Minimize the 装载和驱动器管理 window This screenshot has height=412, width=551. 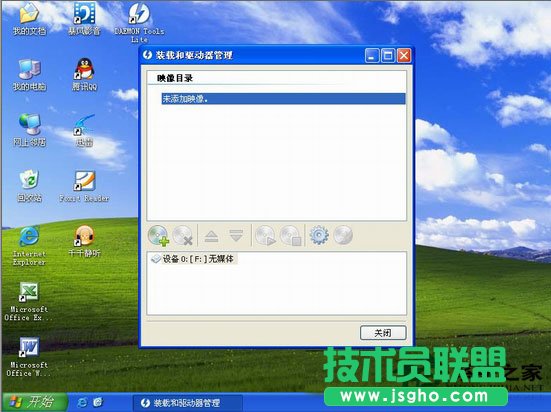(372, 56)
